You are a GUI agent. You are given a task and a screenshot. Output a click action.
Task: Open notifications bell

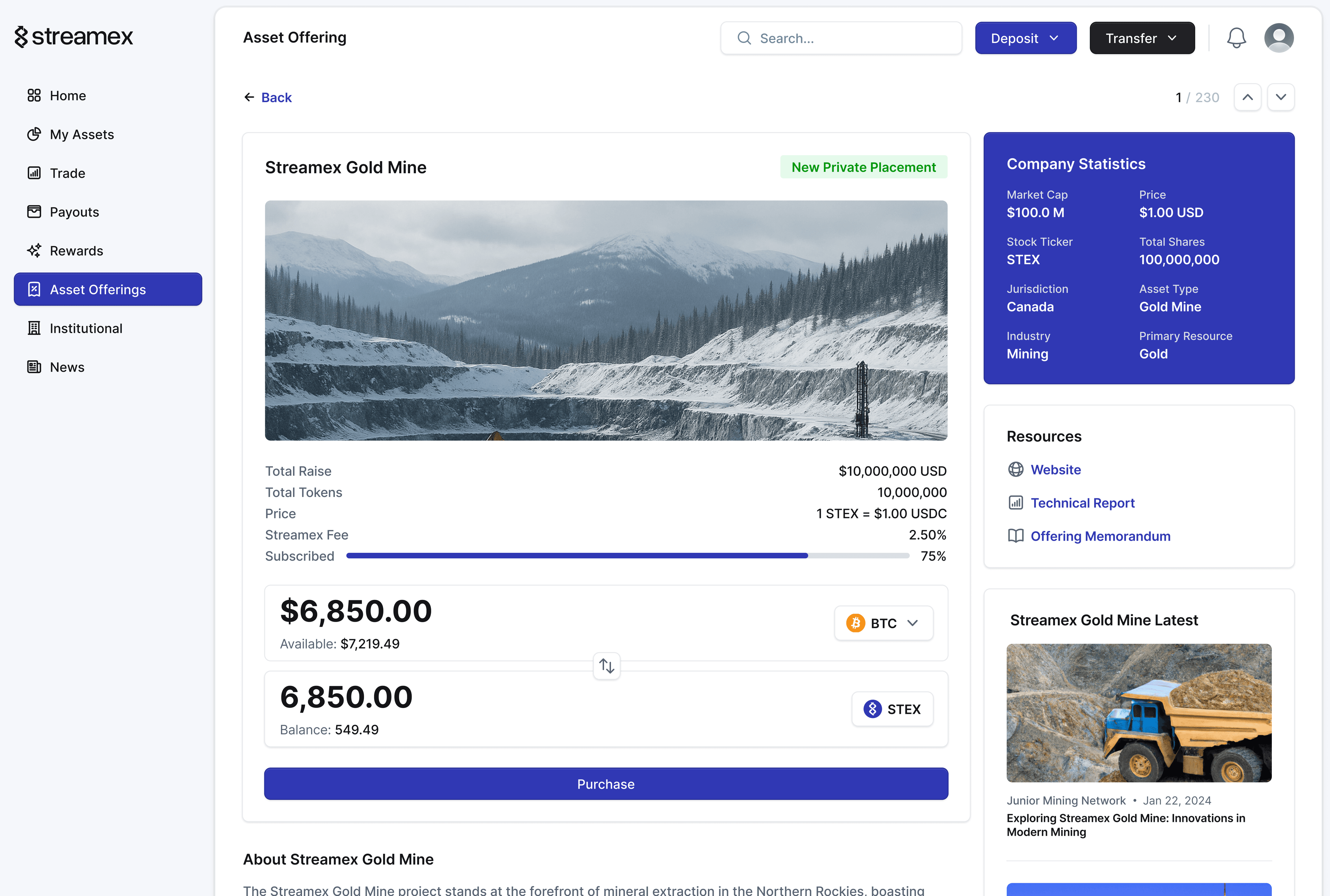click(x=1236, y=38)
